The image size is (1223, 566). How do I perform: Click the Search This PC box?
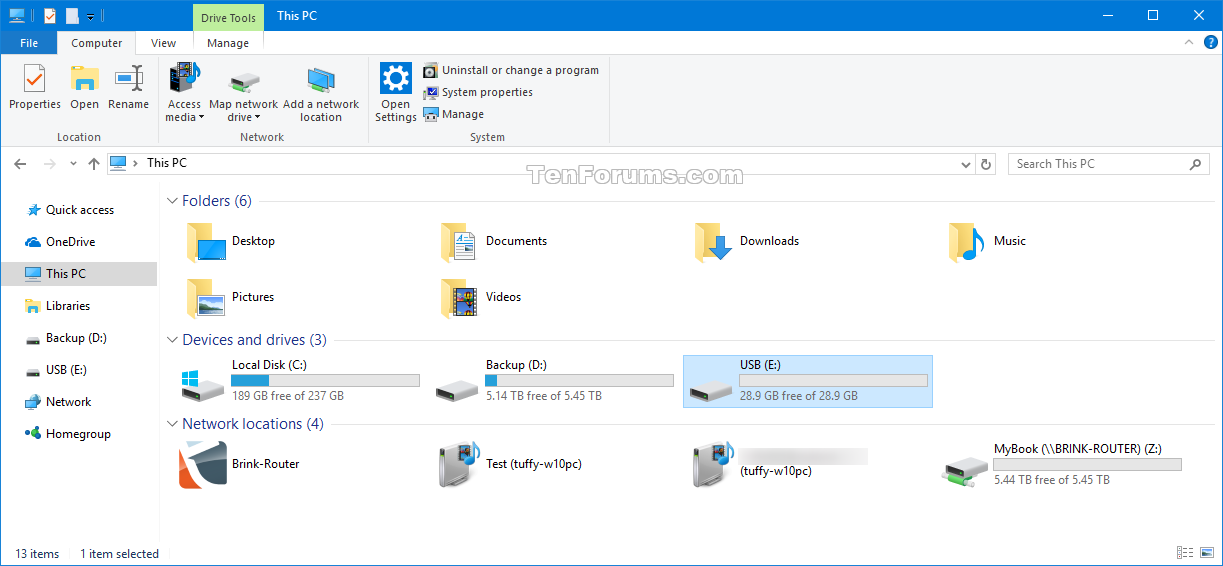[x=1107, y=164]
